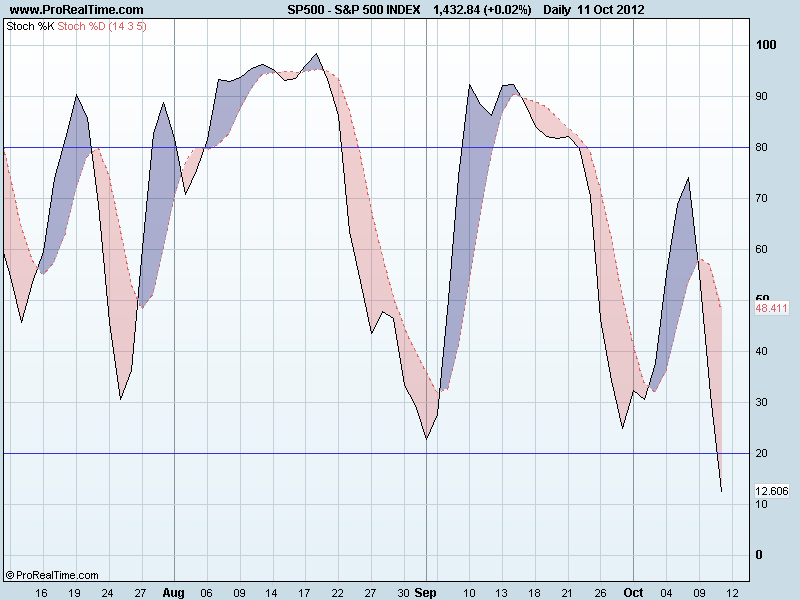The width and height of the screenshot is (800, 600).
Task: Click the 80 y-axis label
Action: pos(761,147)
